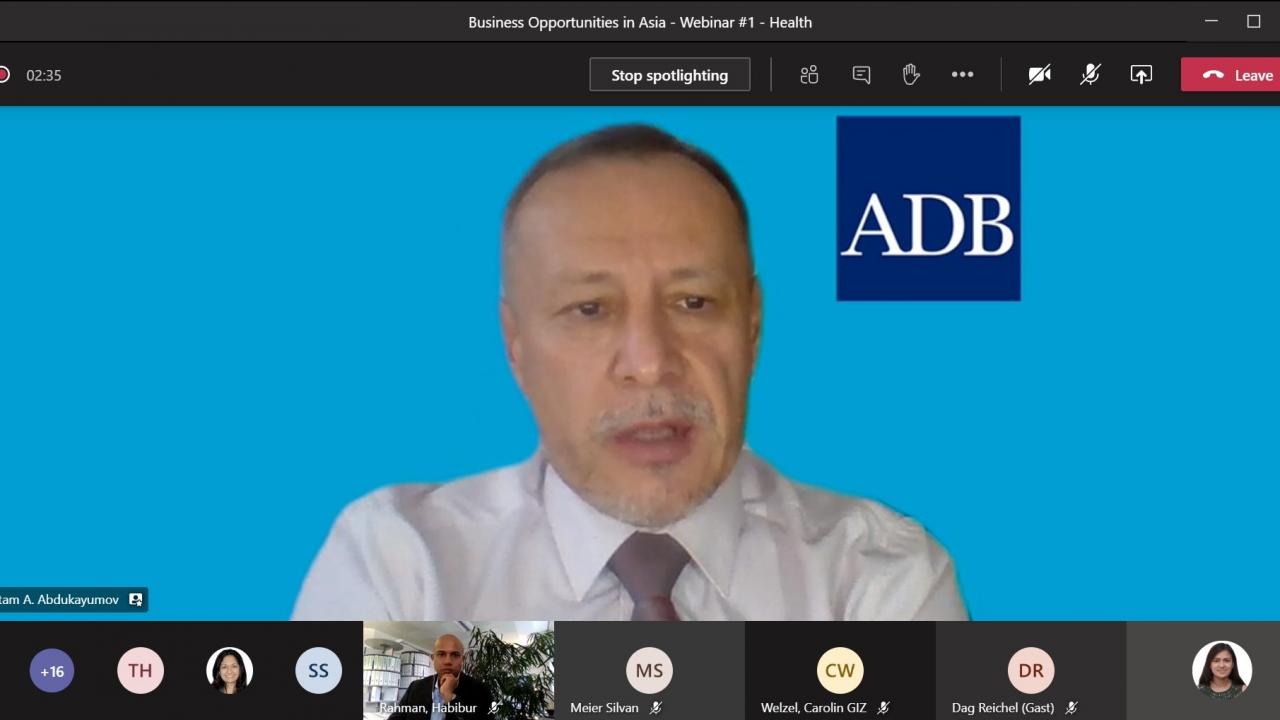Turn the camera on
Image resolution: width=1280 pixels, height=720 pixels.
tap(1040, 75)
